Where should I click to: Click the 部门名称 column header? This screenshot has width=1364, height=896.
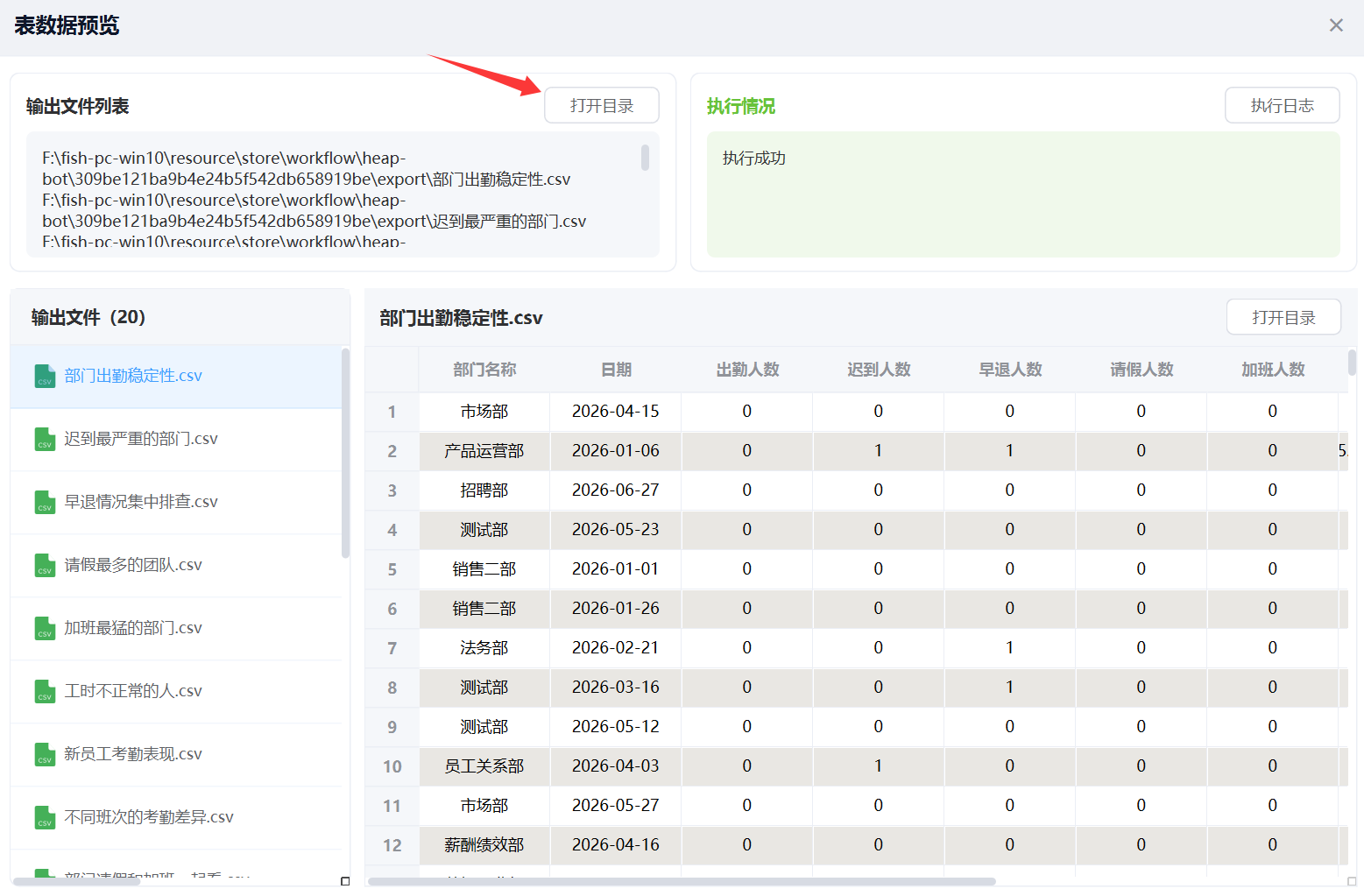coord(484,370)
